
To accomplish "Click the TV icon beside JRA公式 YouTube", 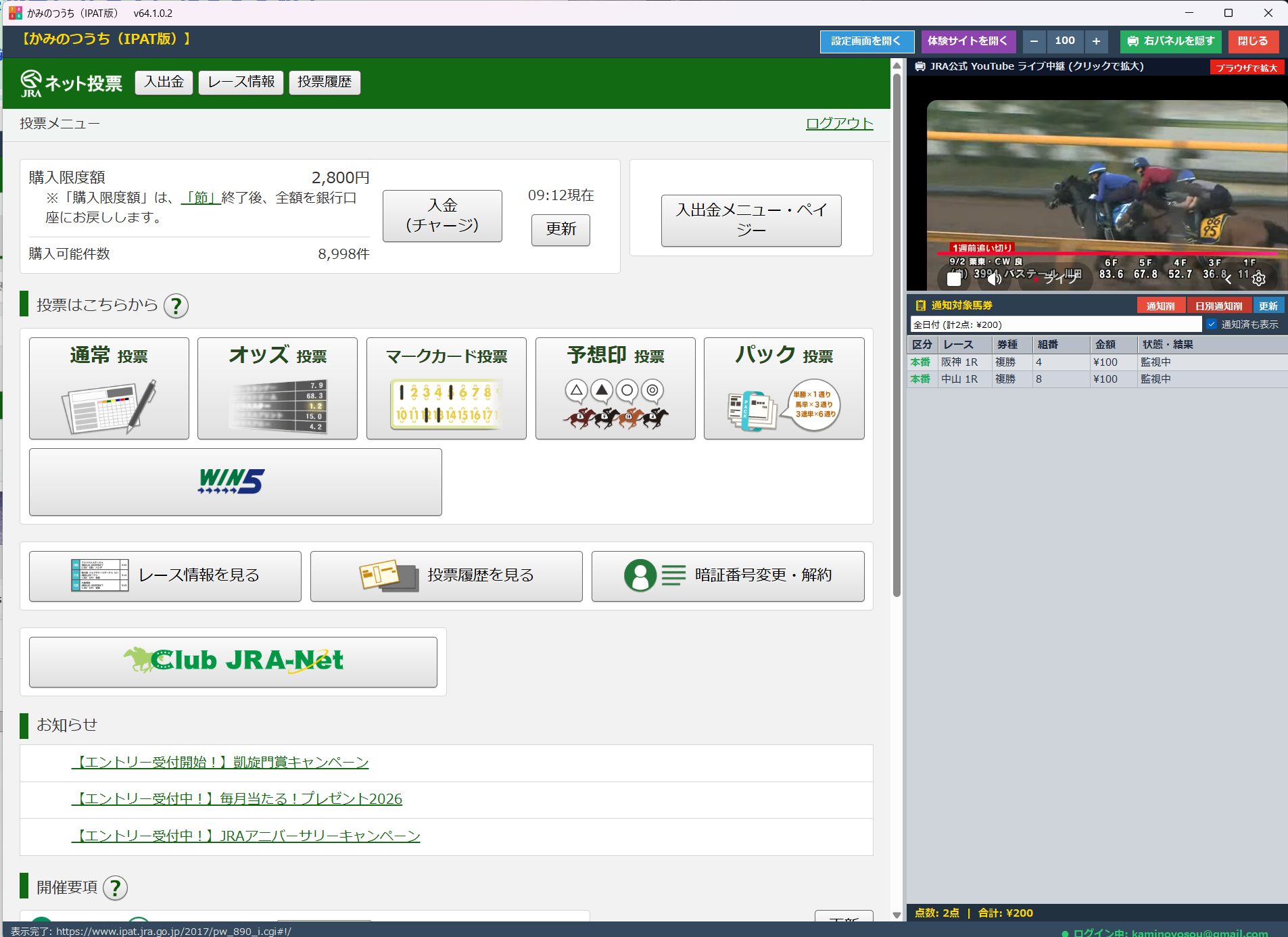I will (x=920, y=66).
